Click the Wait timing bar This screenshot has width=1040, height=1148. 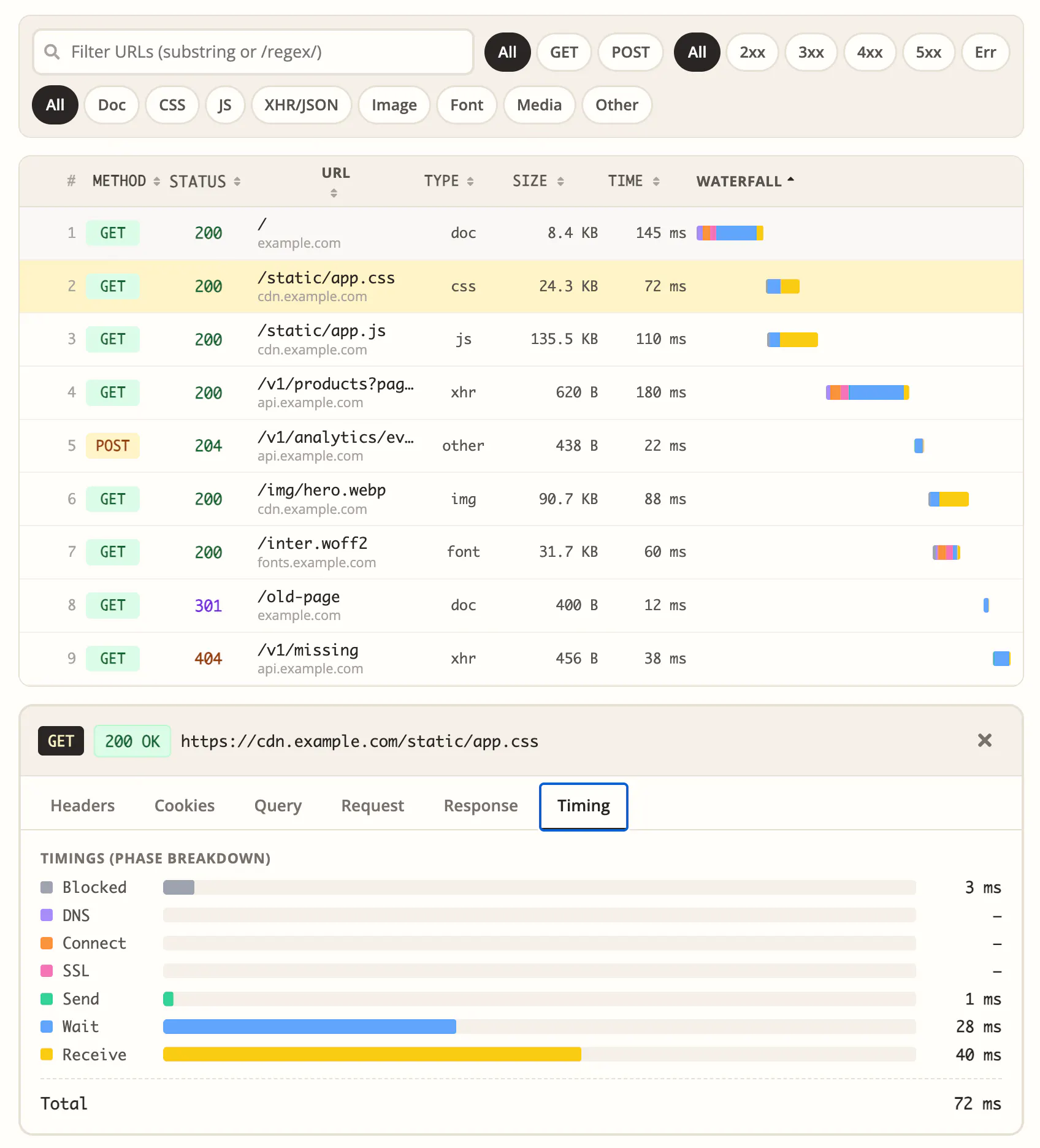[x=310, y=1027]
